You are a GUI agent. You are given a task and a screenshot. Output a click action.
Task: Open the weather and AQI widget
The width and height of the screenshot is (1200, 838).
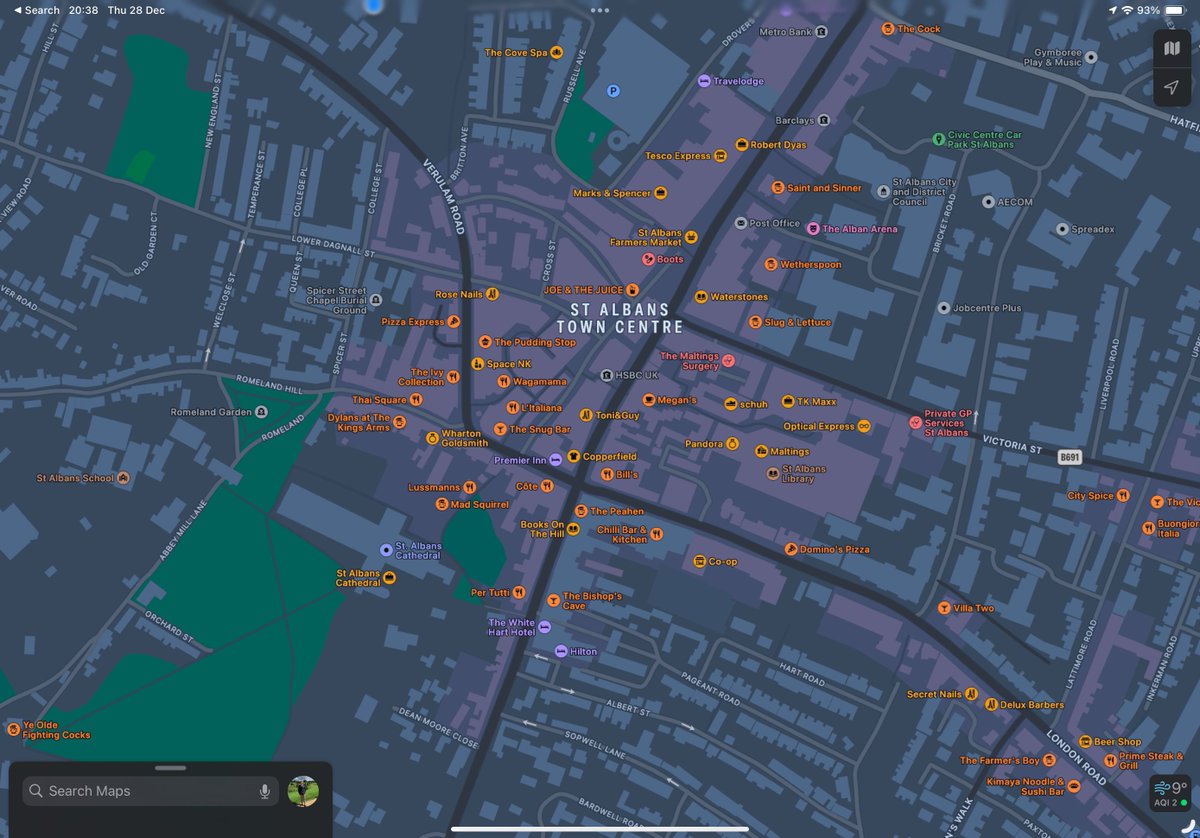click(x=1172, y=794)
